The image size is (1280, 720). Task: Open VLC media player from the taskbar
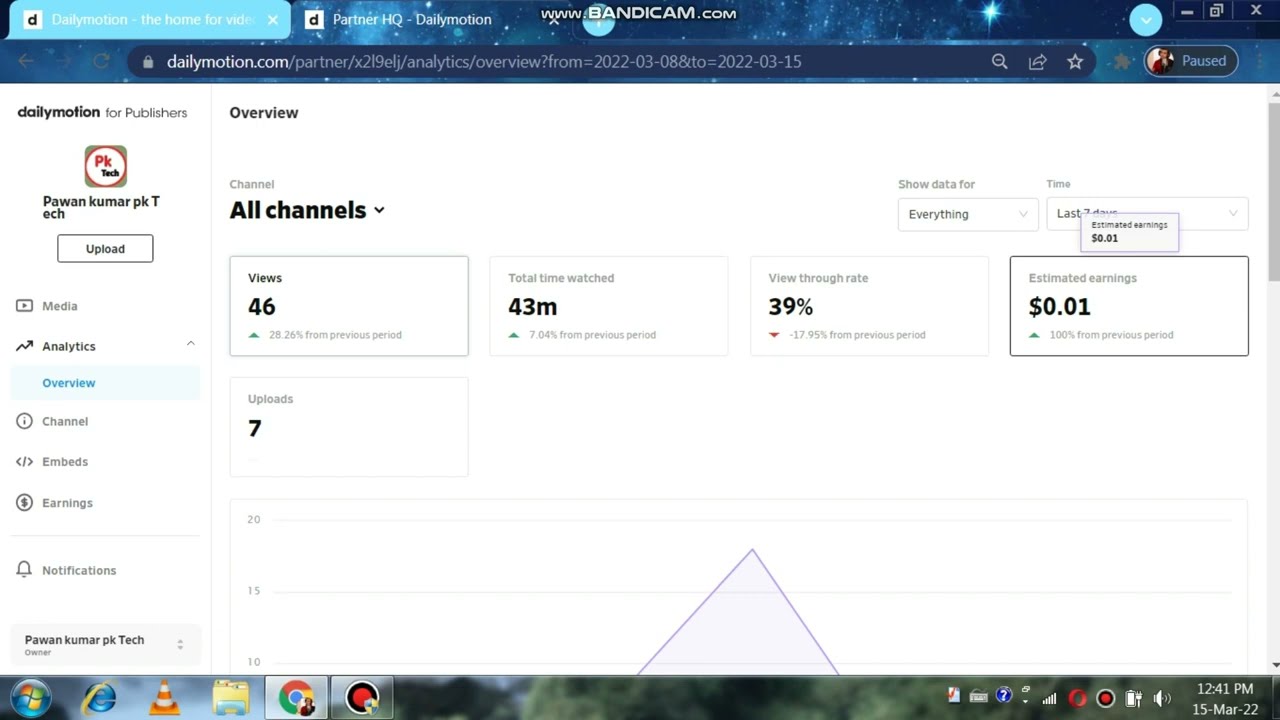(x=165, y=698)
